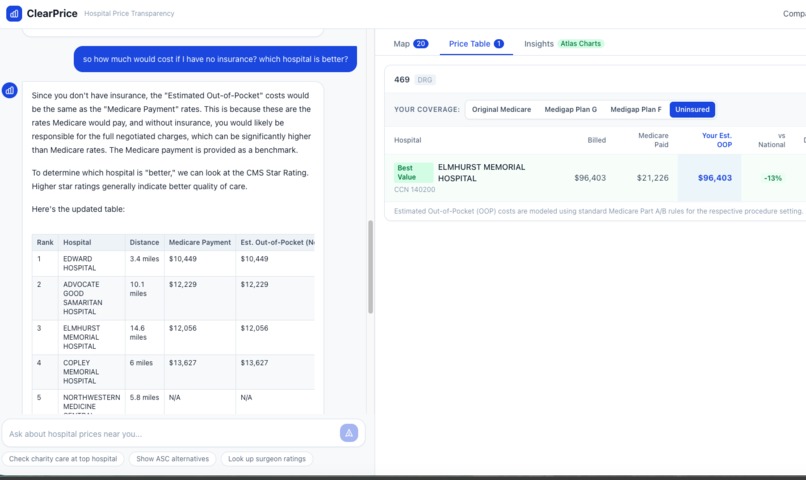Click the $21,226 Medicare Paid value

(x=652, y=178)
